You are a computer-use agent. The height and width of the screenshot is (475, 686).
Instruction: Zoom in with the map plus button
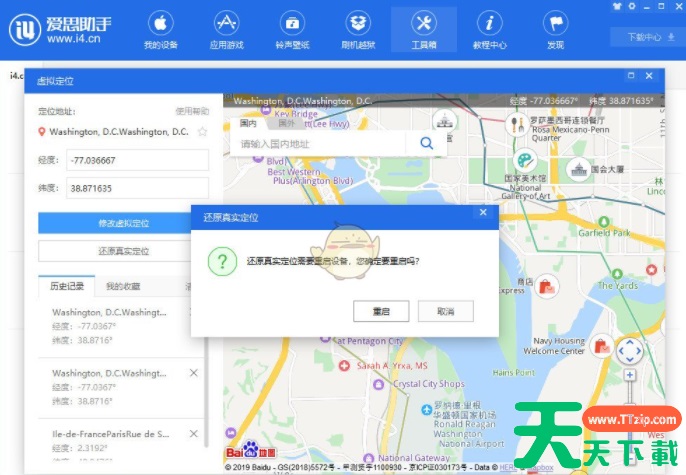tap(630, 375)
